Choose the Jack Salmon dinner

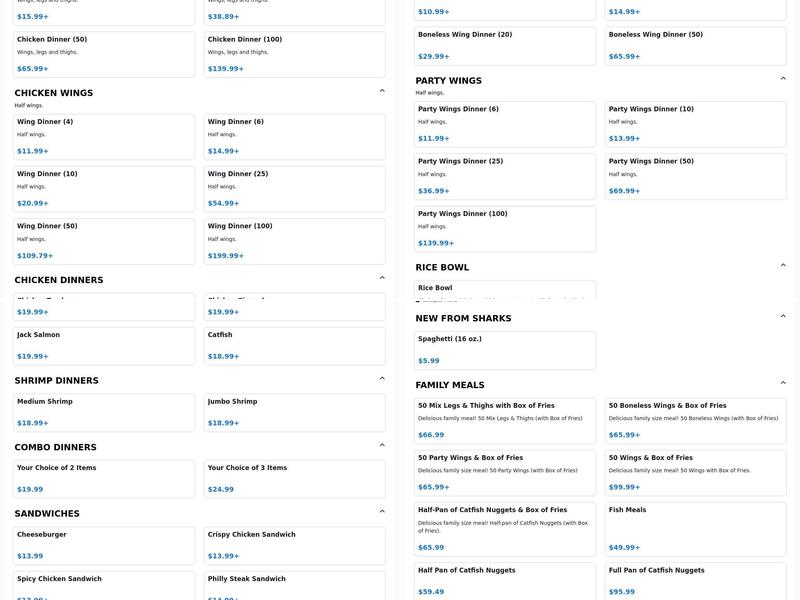104,345
